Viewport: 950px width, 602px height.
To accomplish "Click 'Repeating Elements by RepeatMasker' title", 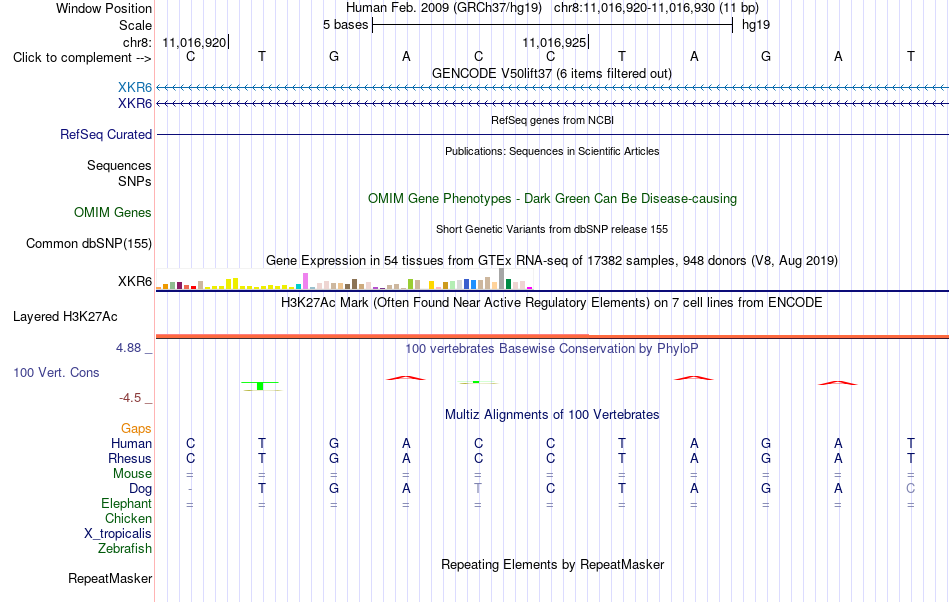I will [552, 564].
